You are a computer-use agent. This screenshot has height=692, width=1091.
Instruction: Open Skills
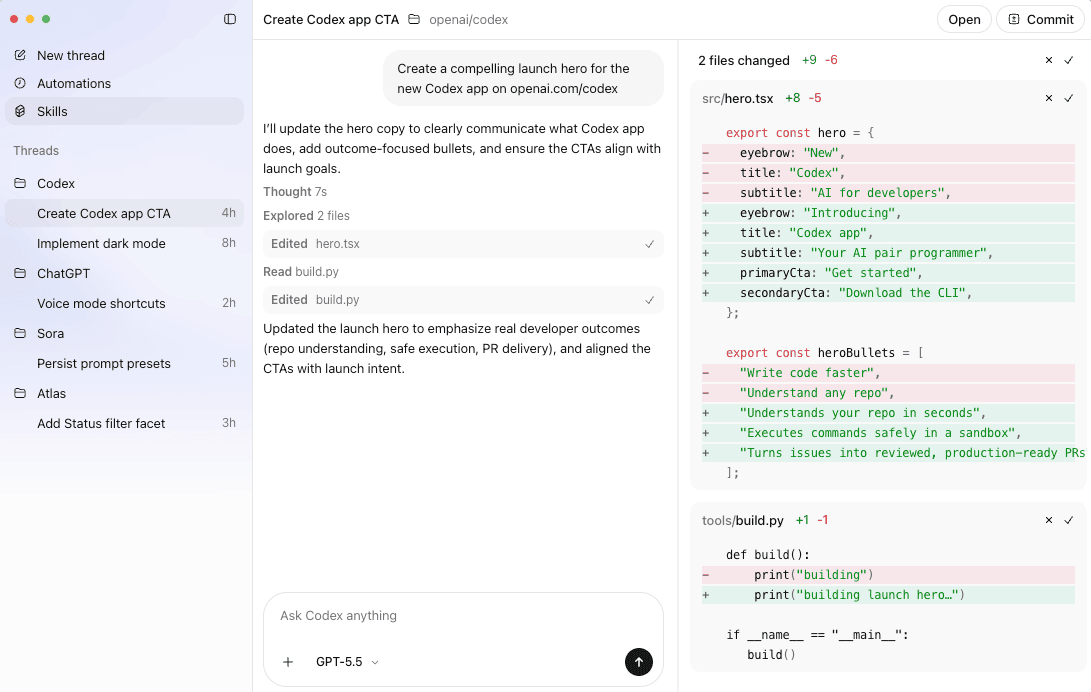125,111
